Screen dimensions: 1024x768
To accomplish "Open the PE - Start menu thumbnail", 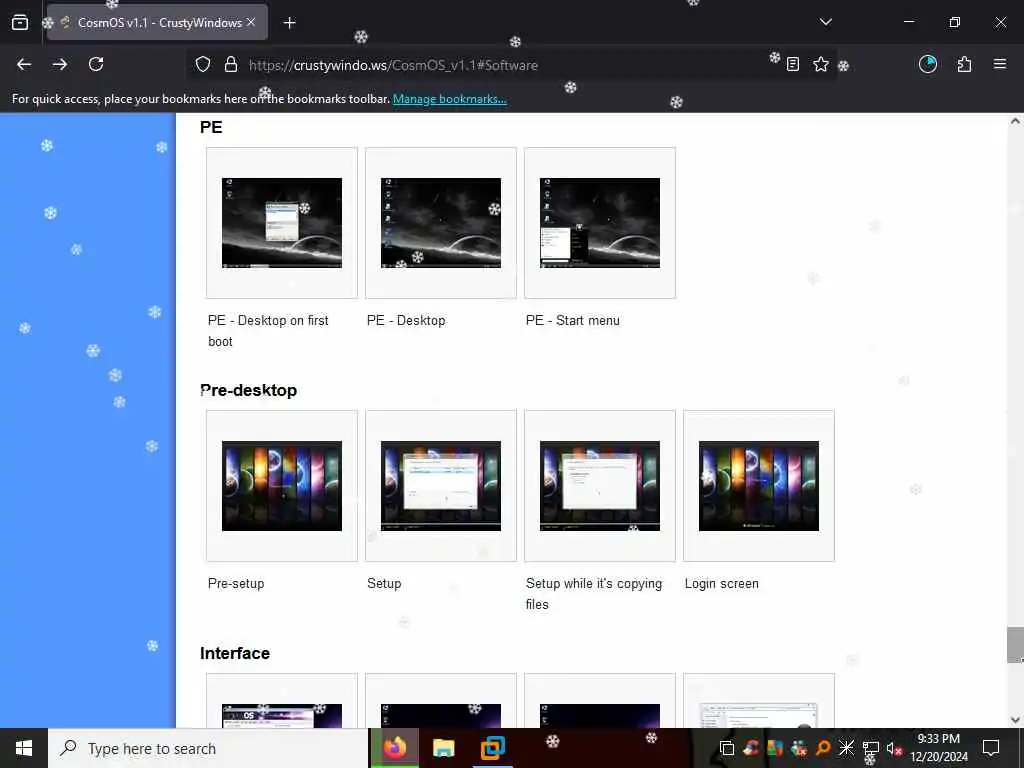I will coord(600,223).
